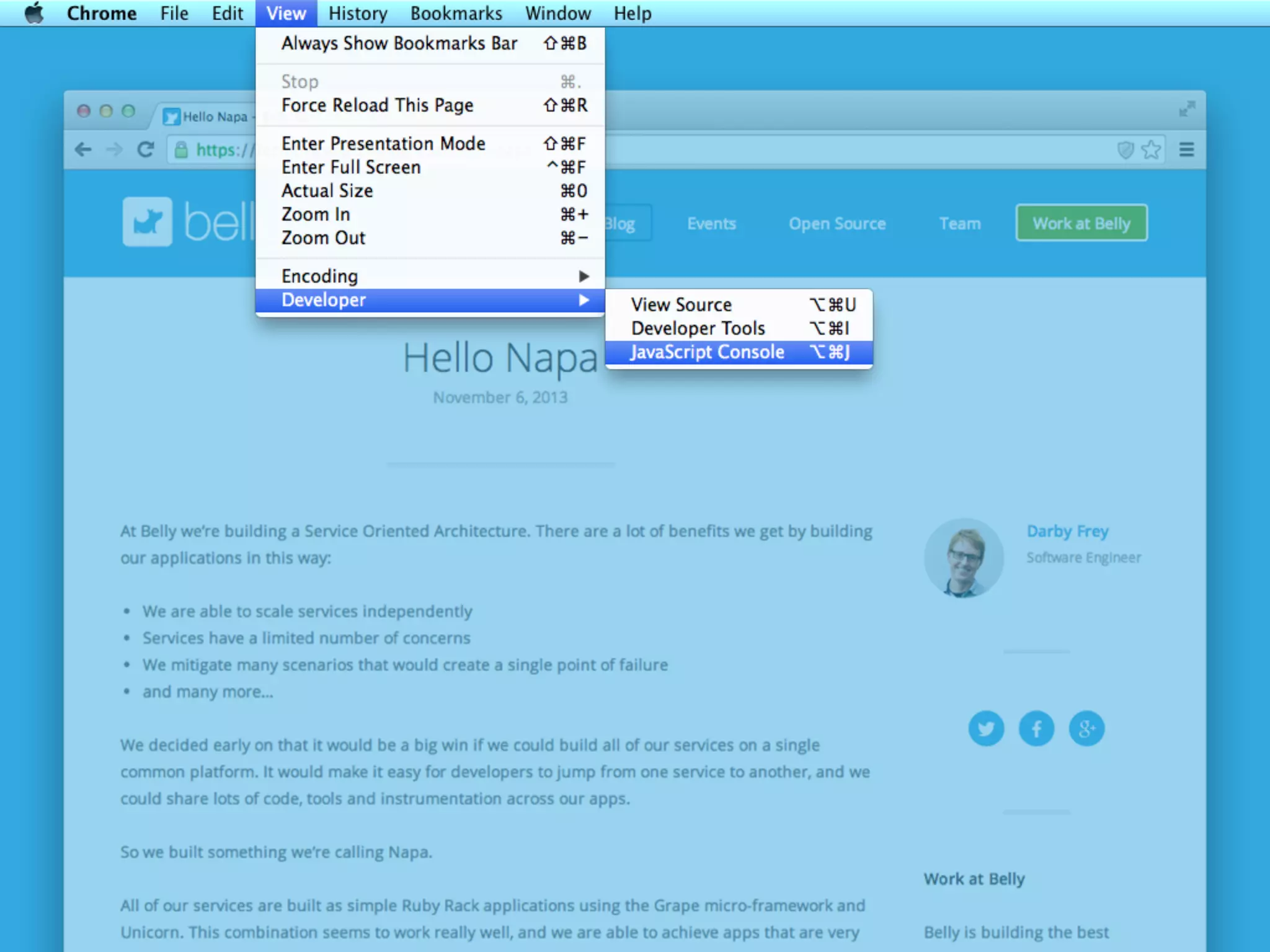Open the Chrome application menu
This screenshot has width=1270, height=952.
pyautogui.click(x=102, y=13)
